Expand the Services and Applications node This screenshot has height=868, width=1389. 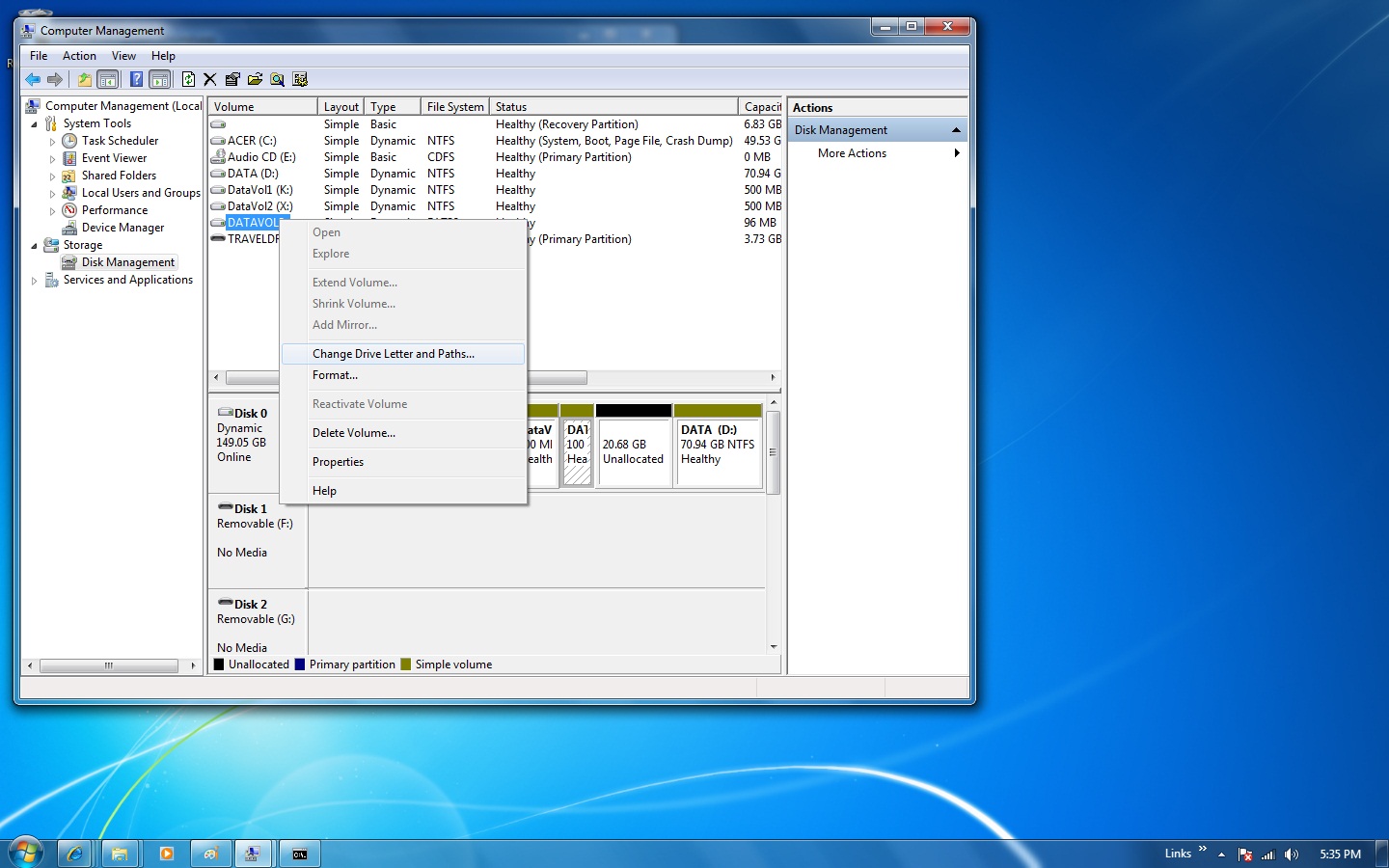pyautogui.click(x=35, y=280)
